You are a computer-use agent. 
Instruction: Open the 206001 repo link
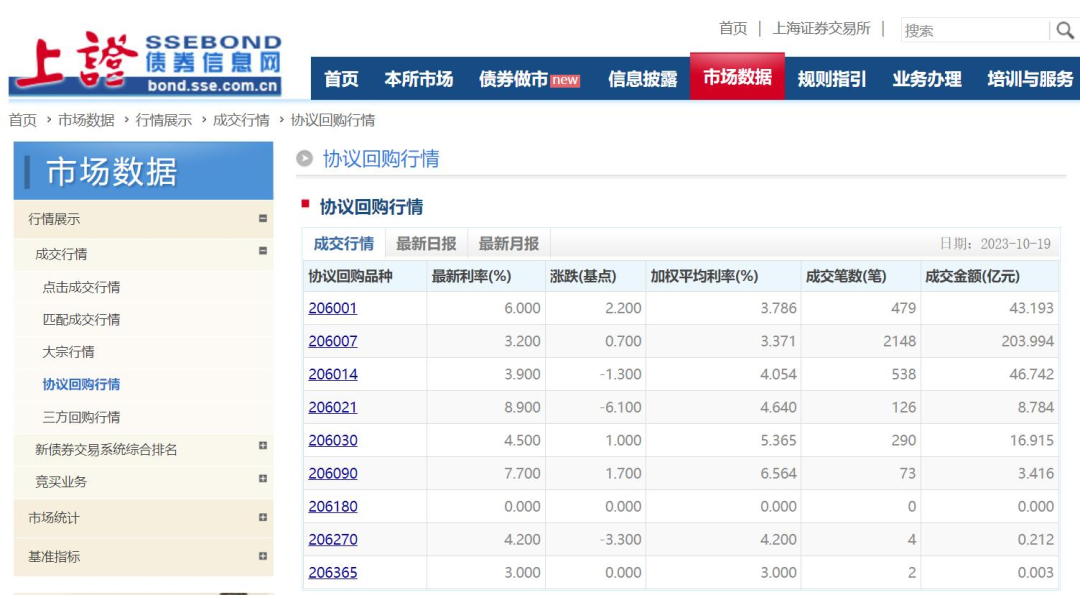(333, 308)
